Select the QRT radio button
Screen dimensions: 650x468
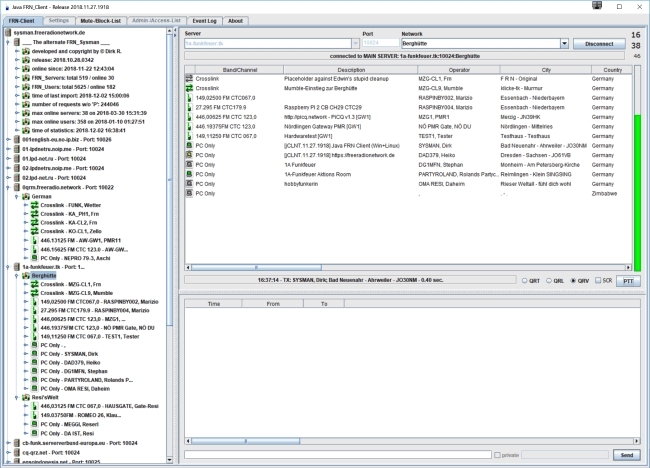click(523, 282)
